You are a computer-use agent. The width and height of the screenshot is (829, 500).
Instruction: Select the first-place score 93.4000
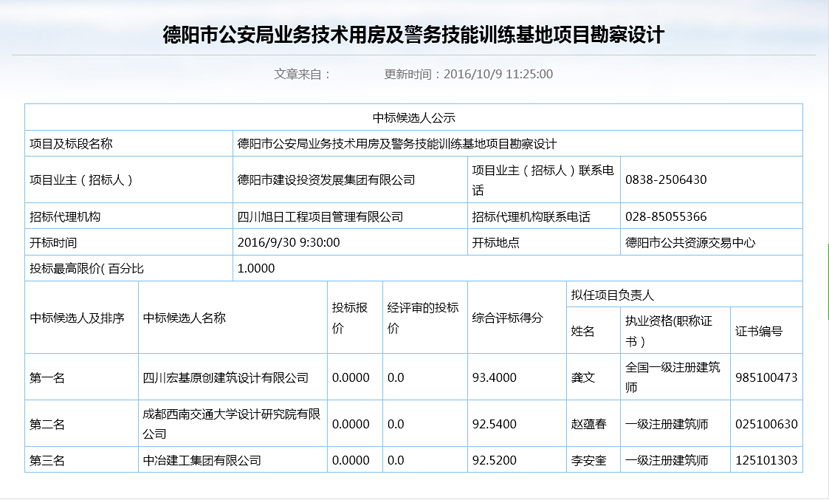pos(494,378)
